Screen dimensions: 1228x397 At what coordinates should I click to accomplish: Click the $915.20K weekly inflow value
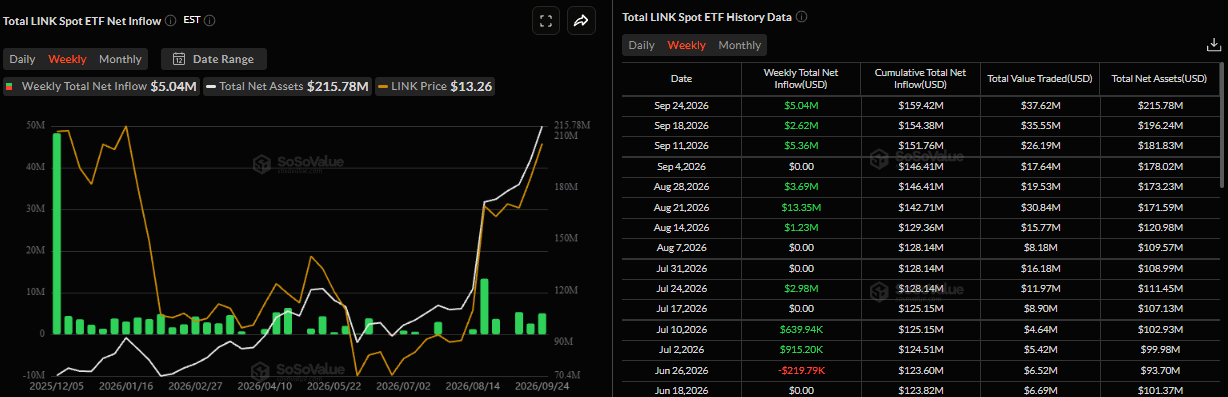(x=800, y=349)
